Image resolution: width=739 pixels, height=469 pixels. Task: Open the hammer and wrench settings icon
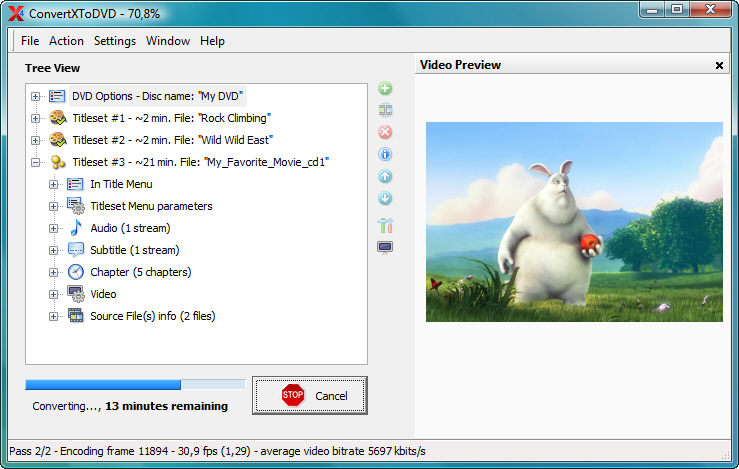pos(385,225)
